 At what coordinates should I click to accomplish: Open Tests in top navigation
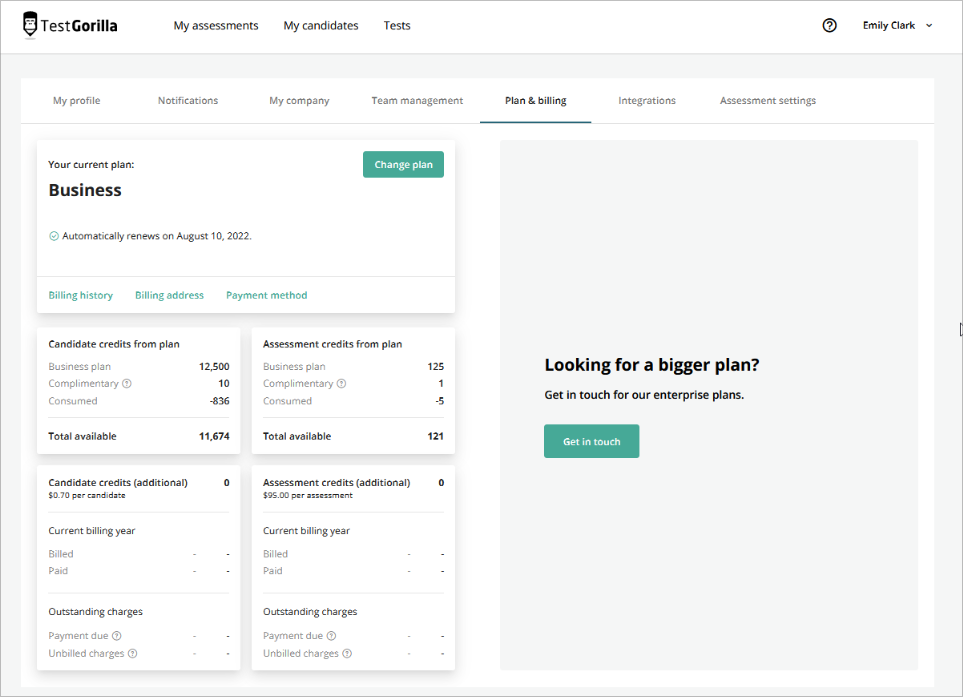(x=397, y=25)
